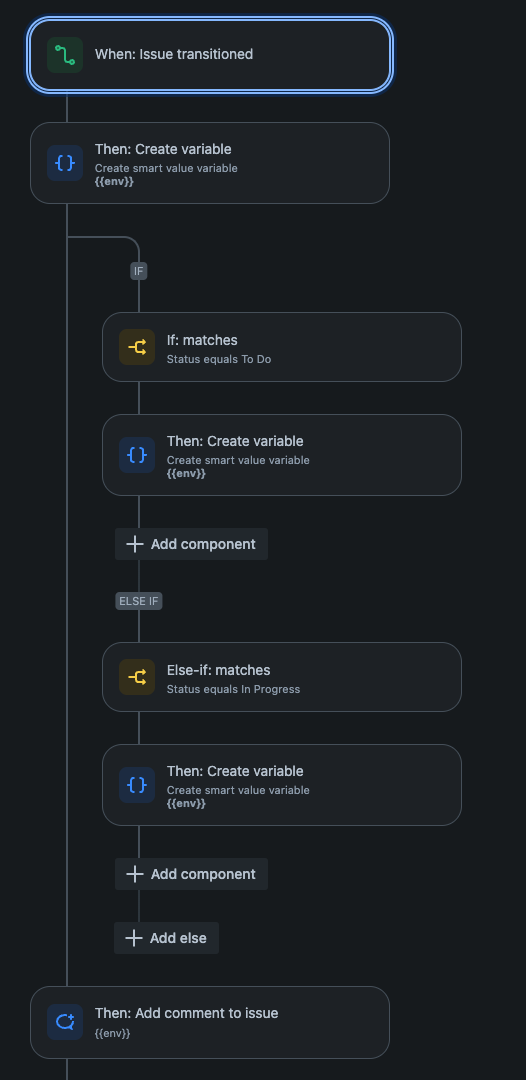
Task: Open Create variable title in the To Do branch
Action: click(235, 441)
